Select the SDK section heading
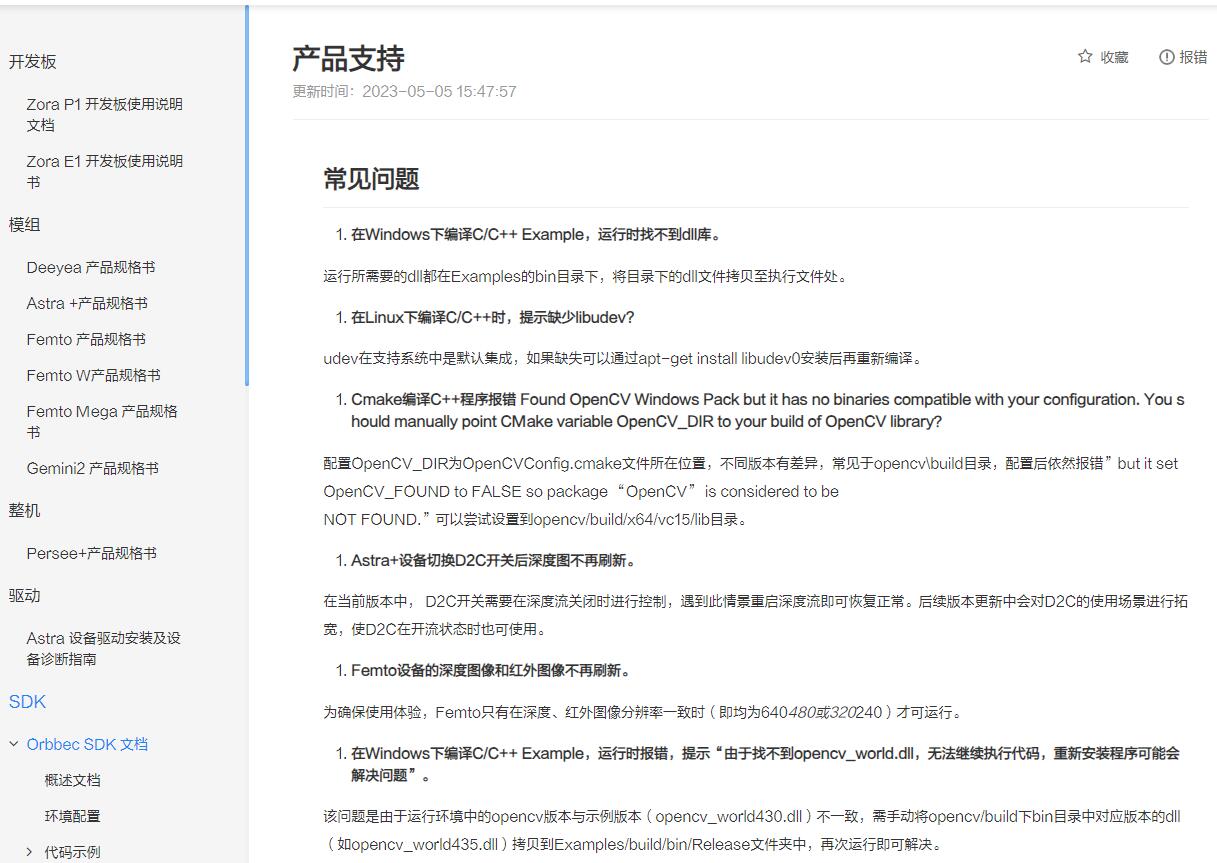This screenshot has height=863, width=1217. pyautogui.click(x=28, y=702)
